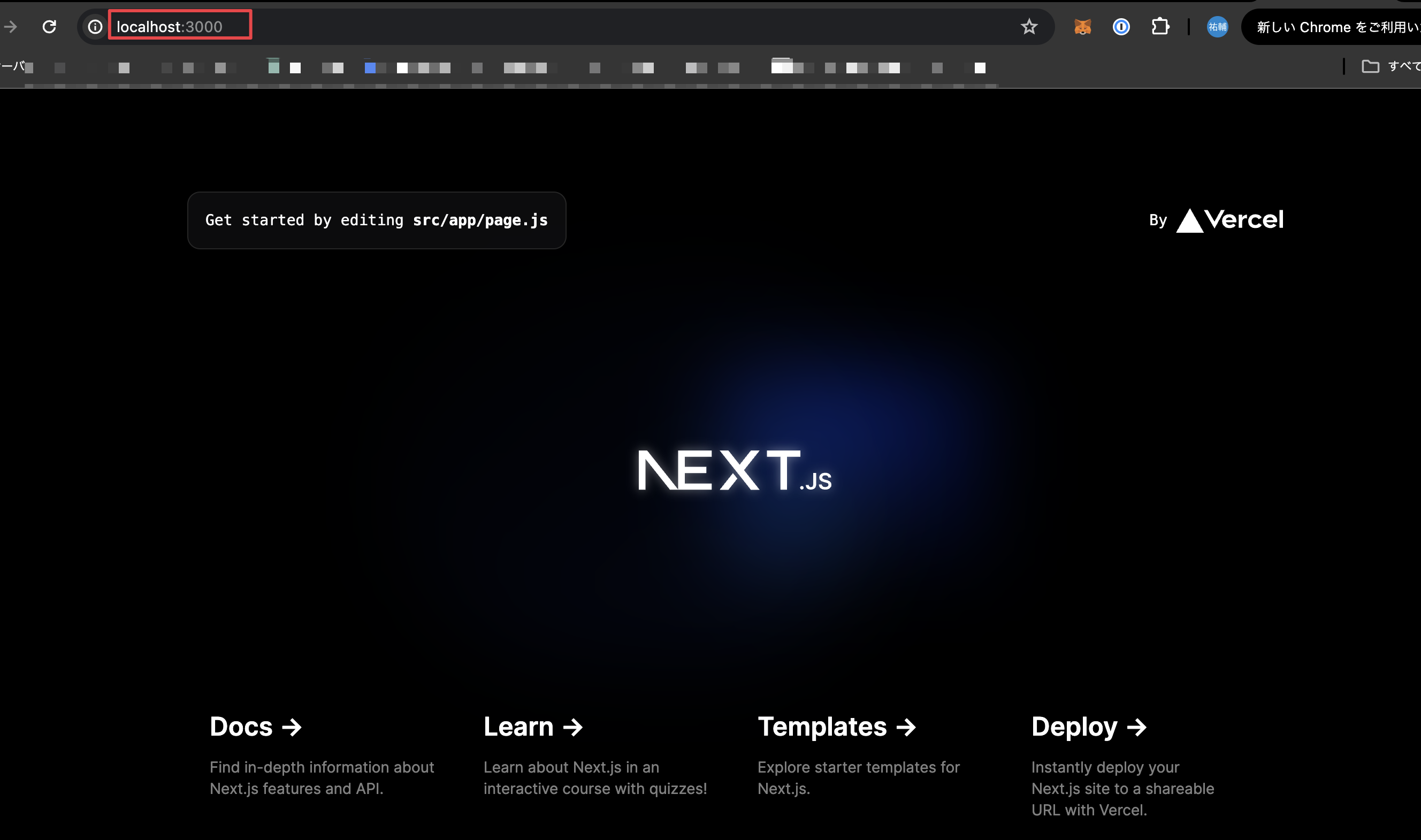Viewport: 1421px width, 840px height.
Task: Open the MetaMask fox extension
Action: [1082, 27]
